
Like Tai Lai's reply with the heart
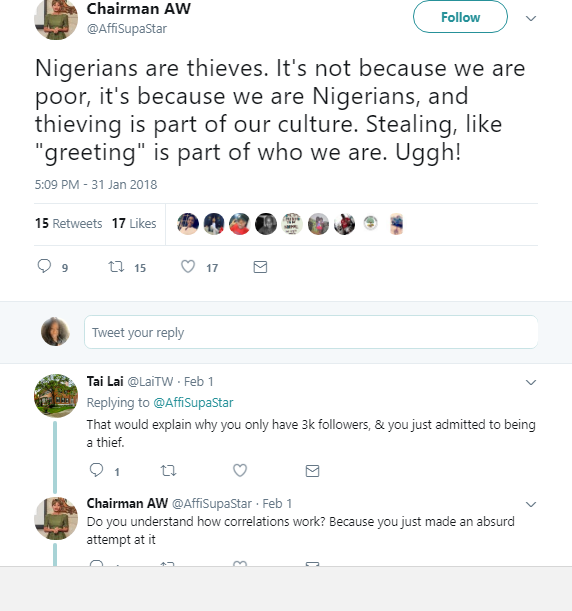pos(240,470)
